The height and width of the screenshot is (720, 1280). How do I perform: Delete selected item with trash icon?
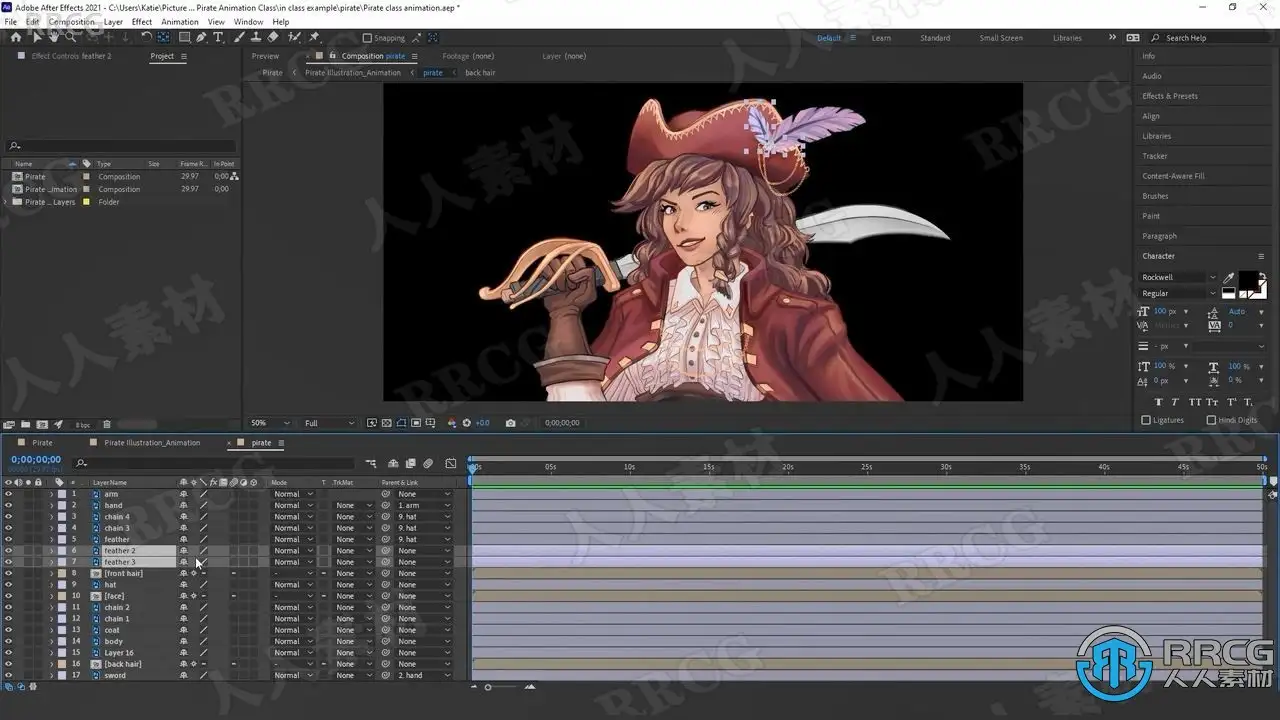[x=107, y=424]
